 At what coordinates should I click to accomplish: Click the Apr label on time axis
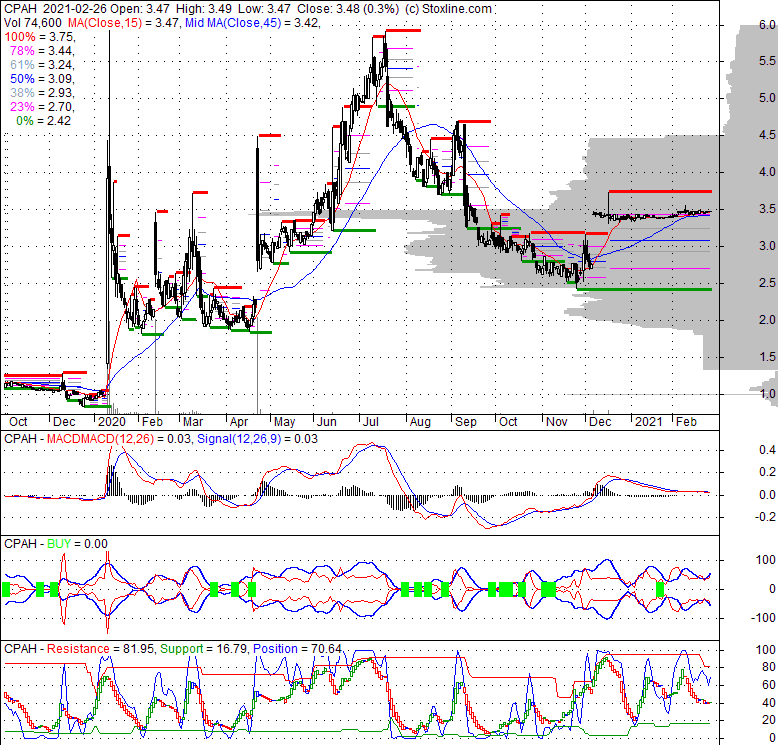[x=239, y=422]
